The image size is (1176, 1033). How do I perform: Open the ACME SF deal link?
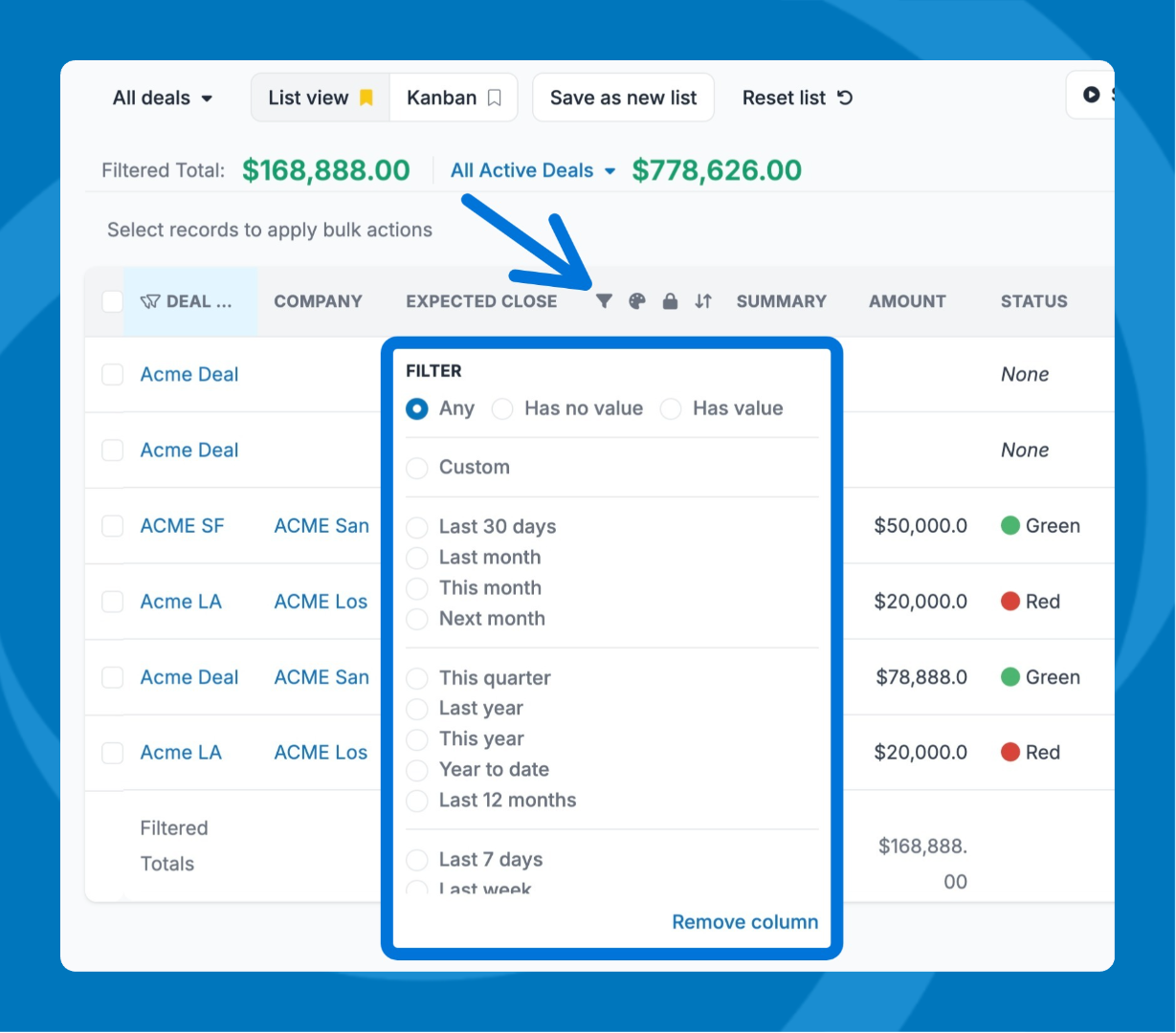(x=182, y=526)
